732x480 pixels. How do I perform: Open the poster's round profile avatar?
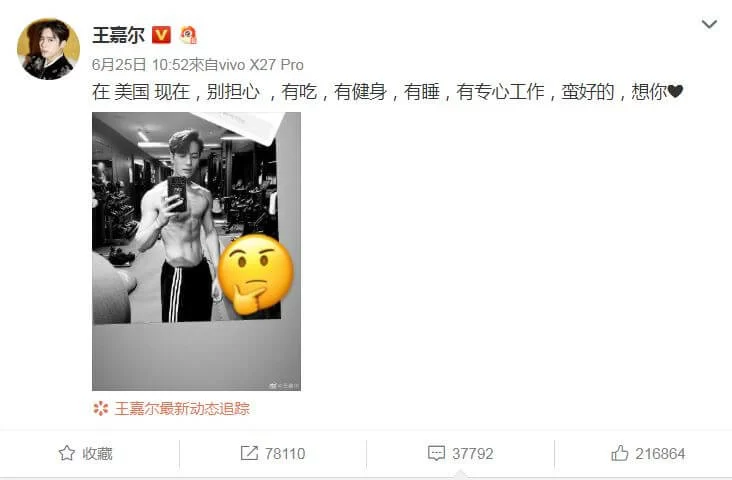48,49
